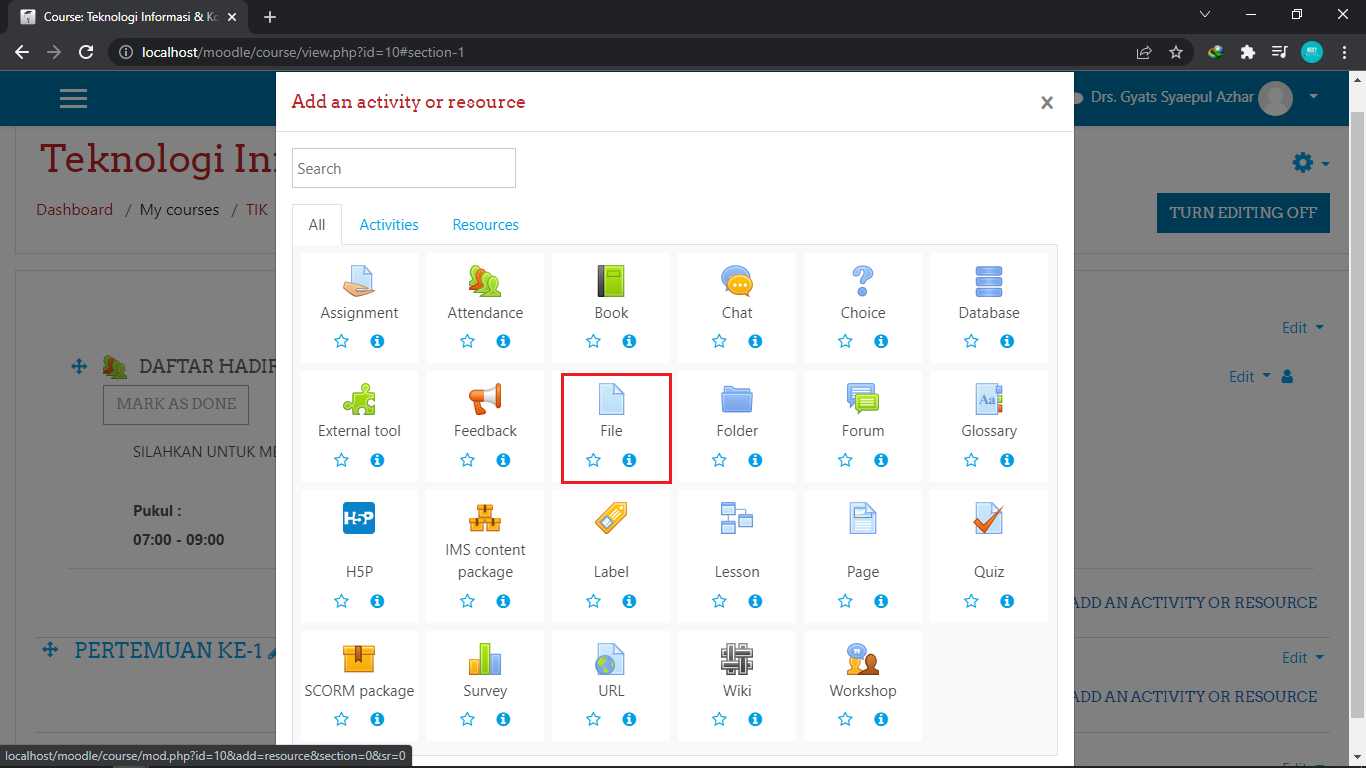Star the Forum activity as favourite

pos(845,460)
